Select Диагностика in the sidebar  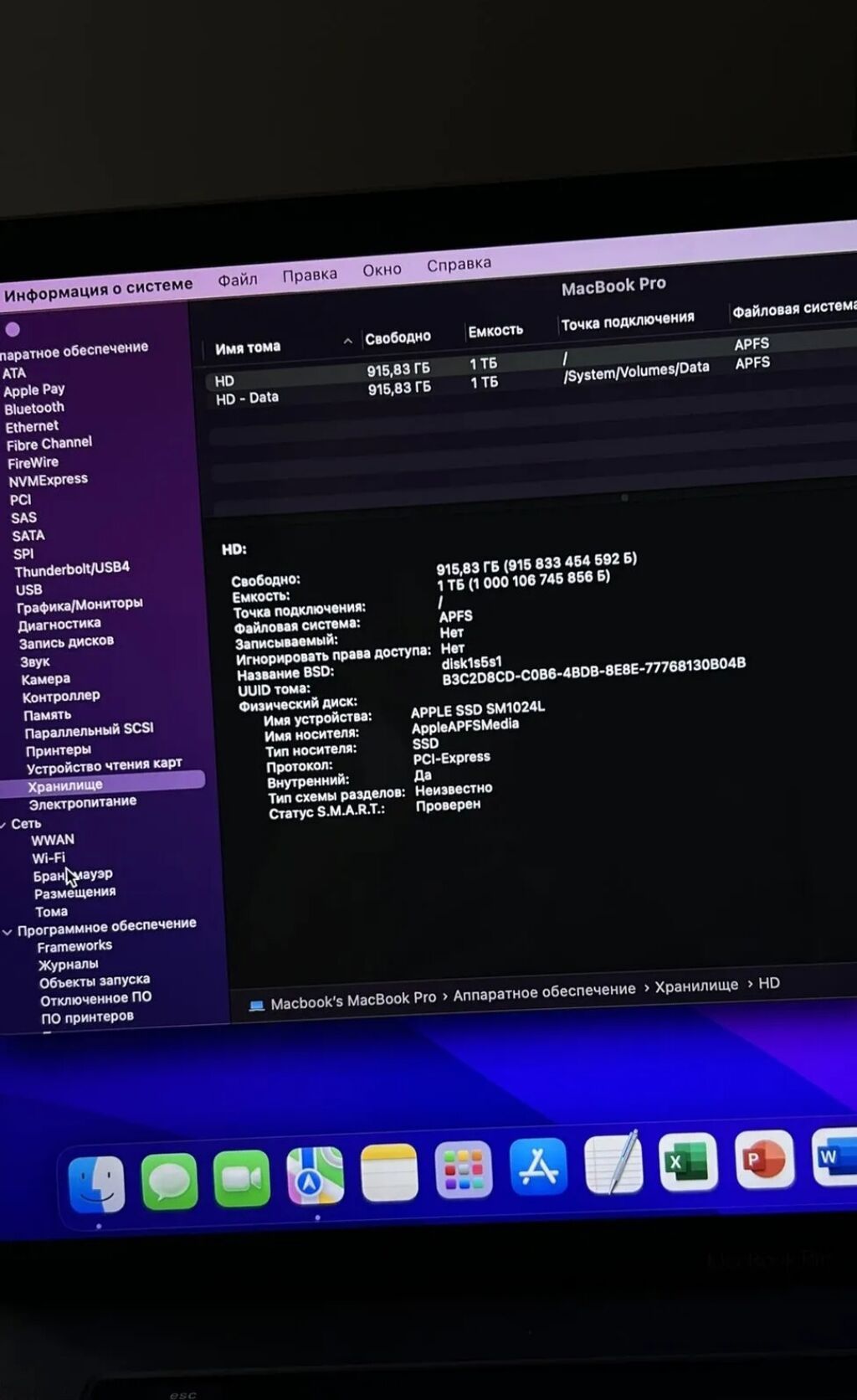click(59, 625)
